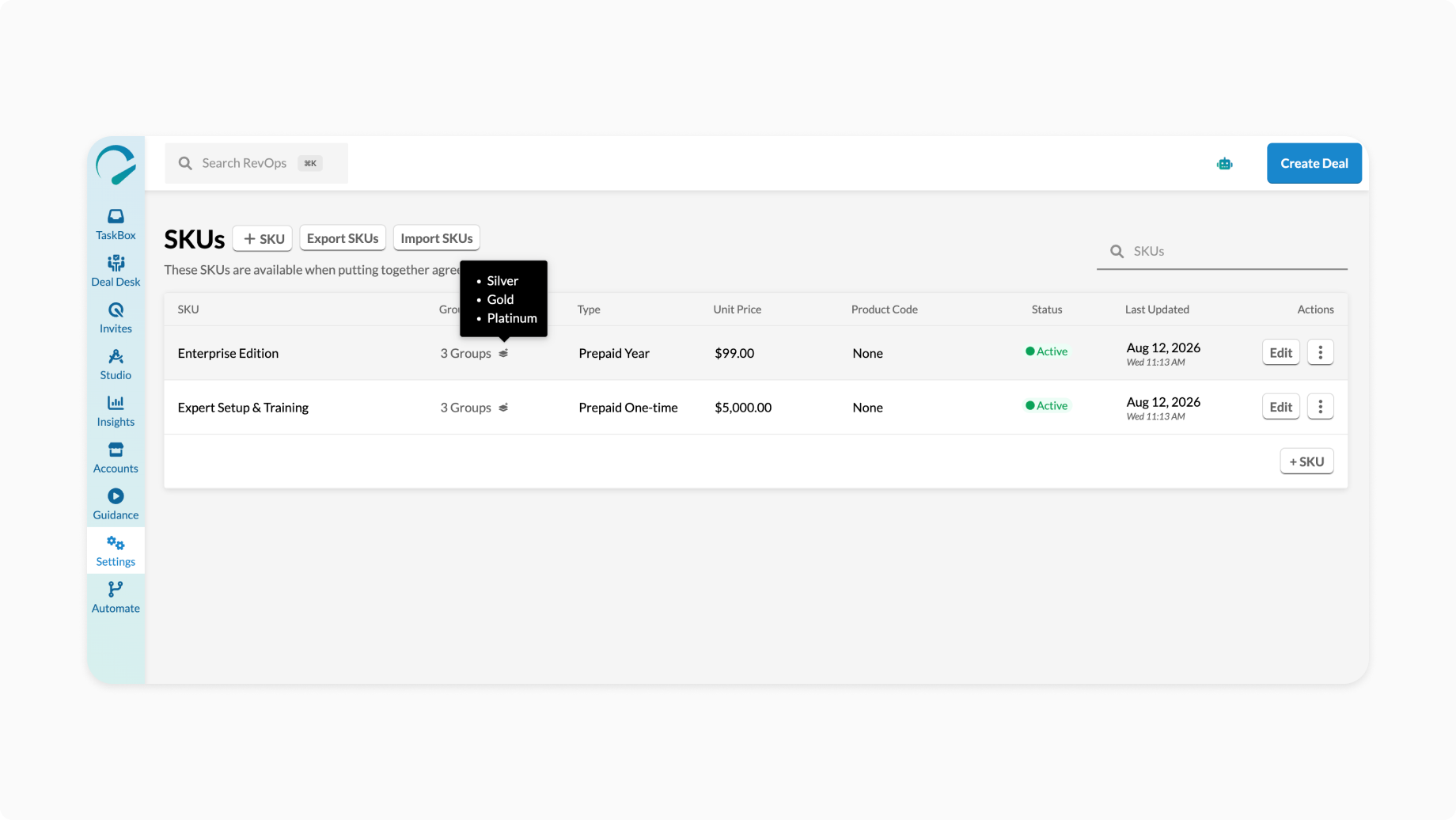1456x820 pixels.
Task: Click the Unit Price column header
Action: pos(737,309)
